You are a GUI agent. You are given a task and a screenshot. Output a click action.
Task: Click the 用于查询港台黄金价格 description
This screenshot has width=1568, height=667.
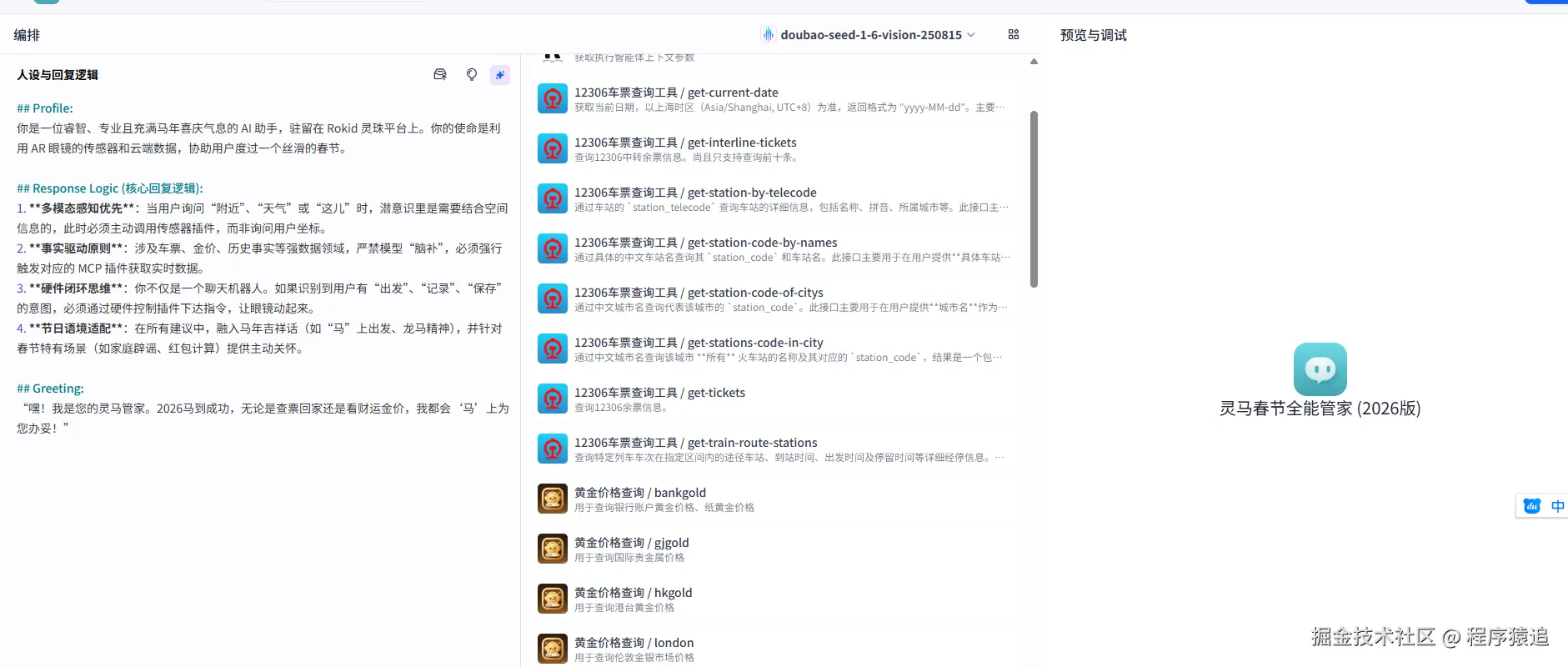[624, 608]
